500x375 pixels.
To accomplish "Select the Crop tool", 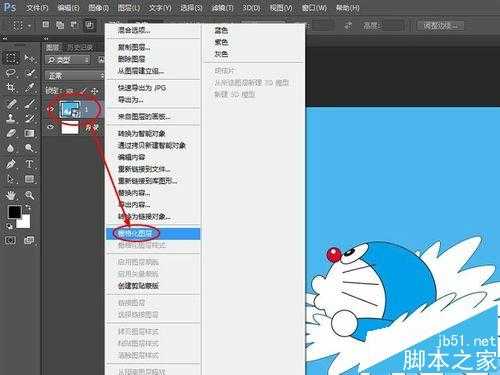I will (11, 88).
